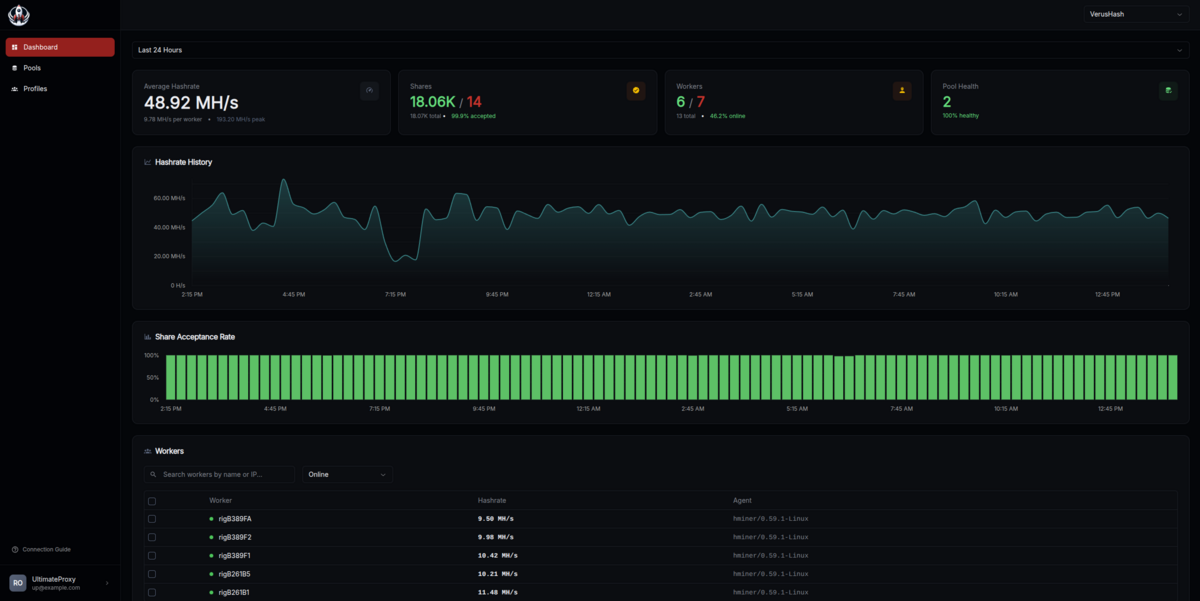This screenshot has width=1200, height=601.
Task: Click the Average Hashrate gauge icon
Action: (x=369, y=90)
